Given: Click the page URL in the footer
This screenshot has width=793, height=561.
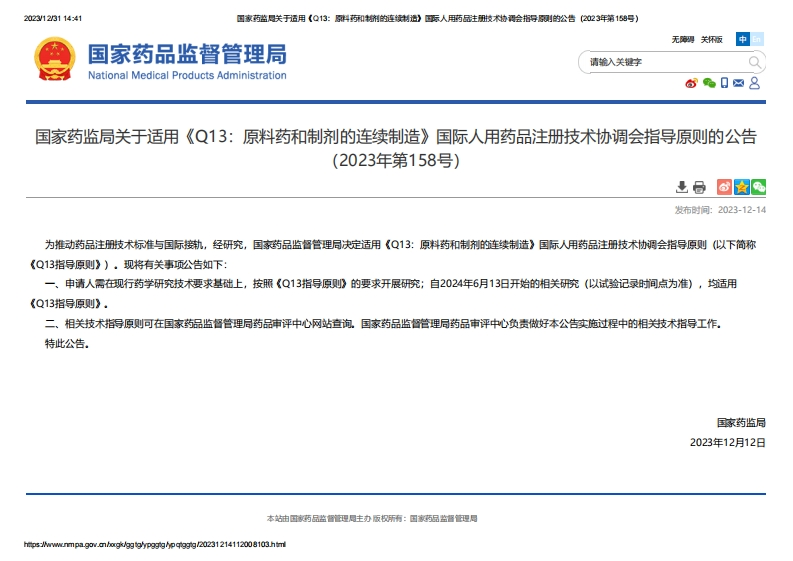Looking at the screenshot, I should coord(155,544).
